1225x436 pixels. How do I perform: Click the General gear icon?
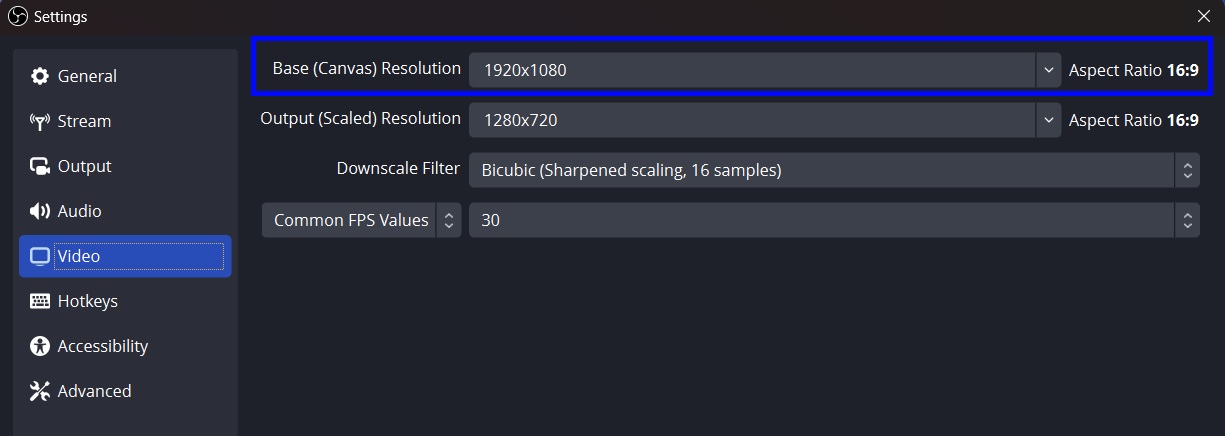[x=40, y=76]
